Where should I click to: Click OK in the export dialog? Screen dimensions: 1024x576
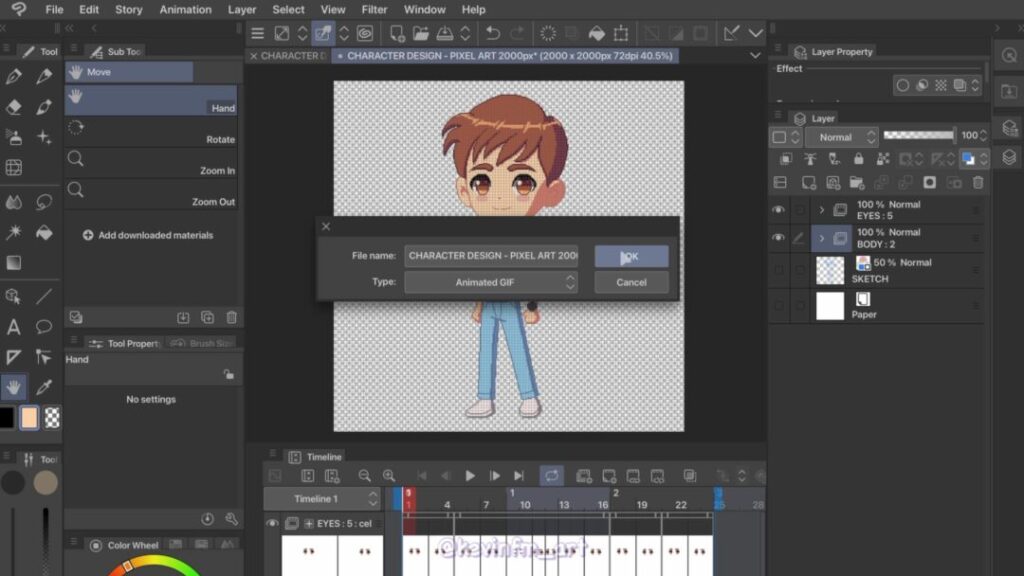(631, 256)
